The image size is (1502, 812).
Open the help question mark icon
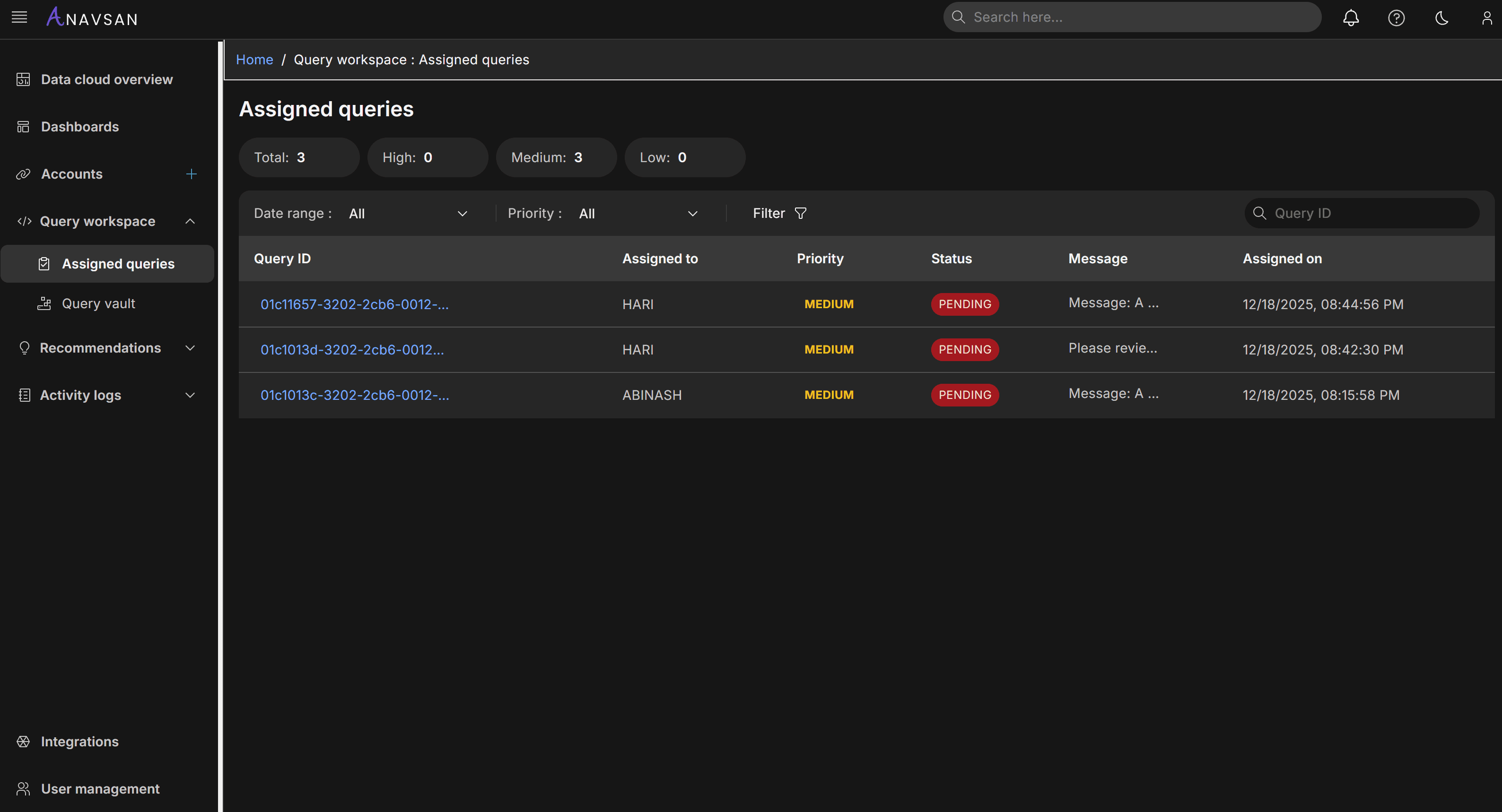(1396, 17)
